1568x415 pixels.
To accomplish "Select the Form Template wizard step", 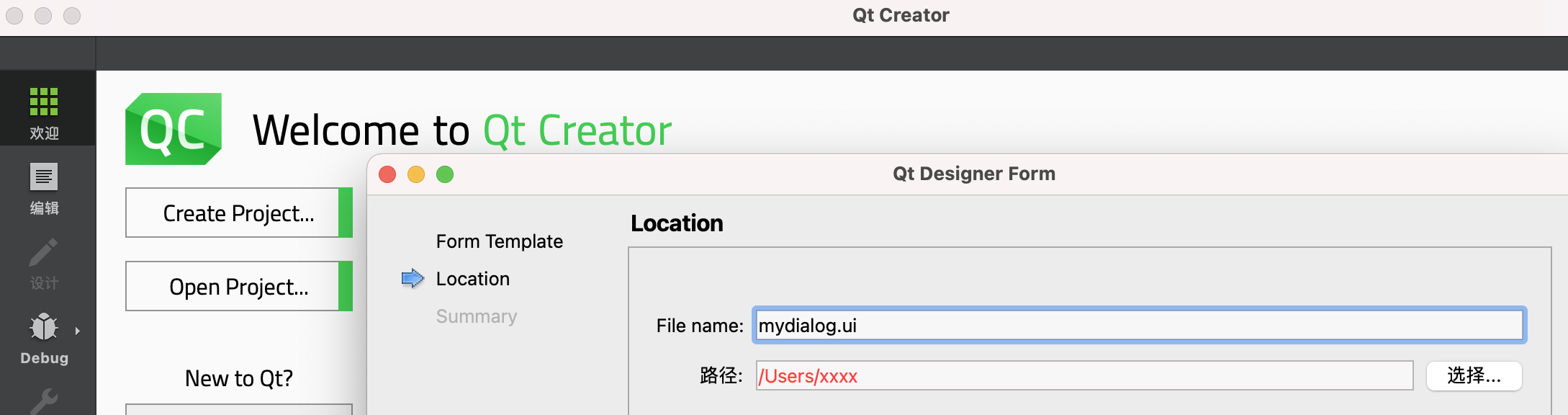I will pyautogui.click(x=500, y=241).
